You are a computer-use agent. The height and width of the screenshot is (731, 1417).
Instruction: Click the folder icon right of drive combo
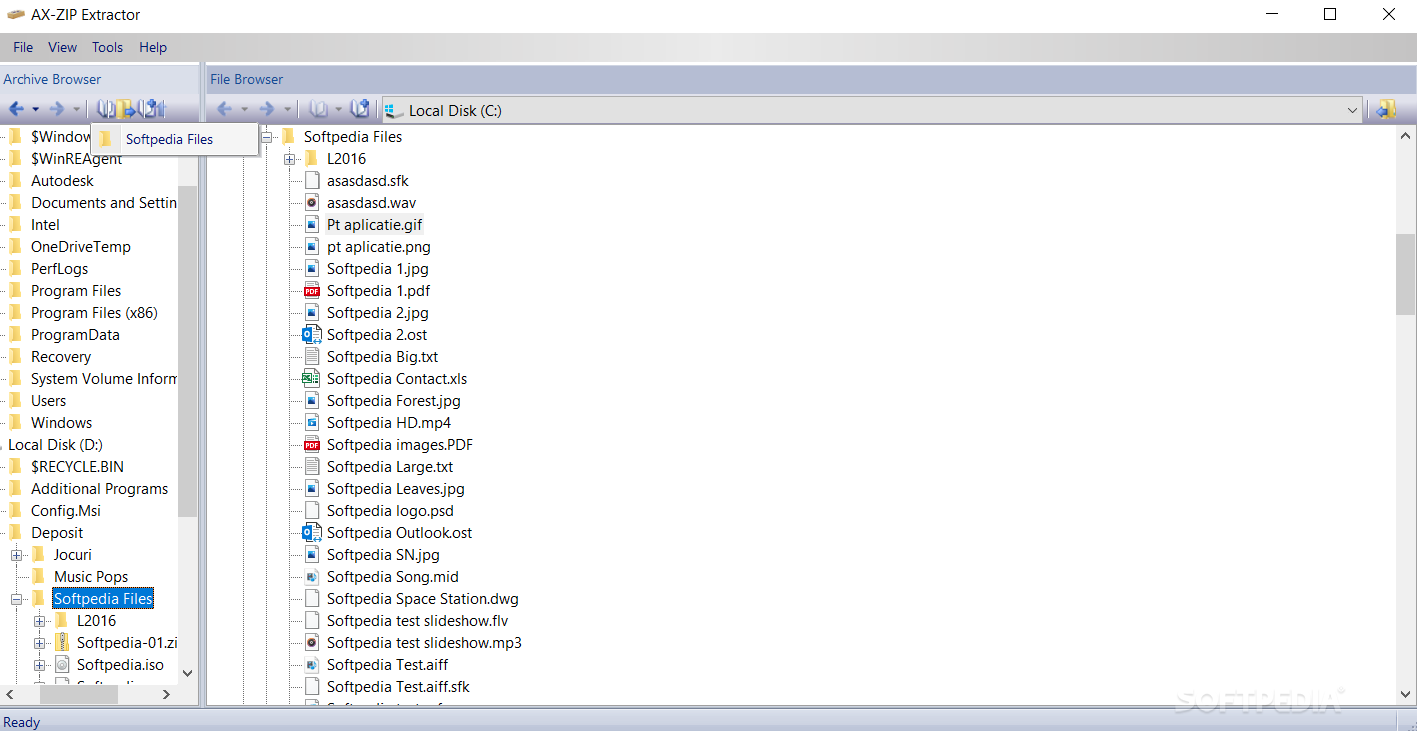[1386, 110]
